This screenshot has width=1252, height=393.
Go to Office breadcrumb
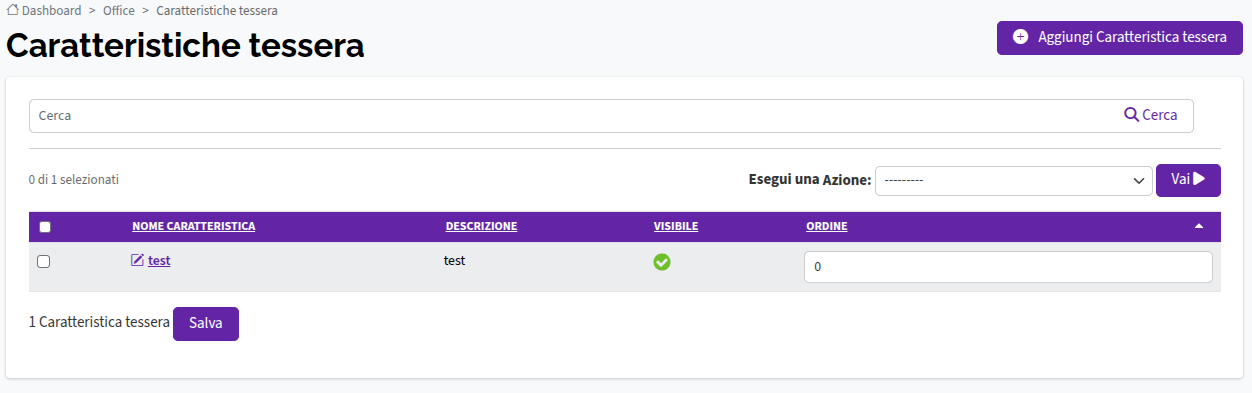coord(119,11)
